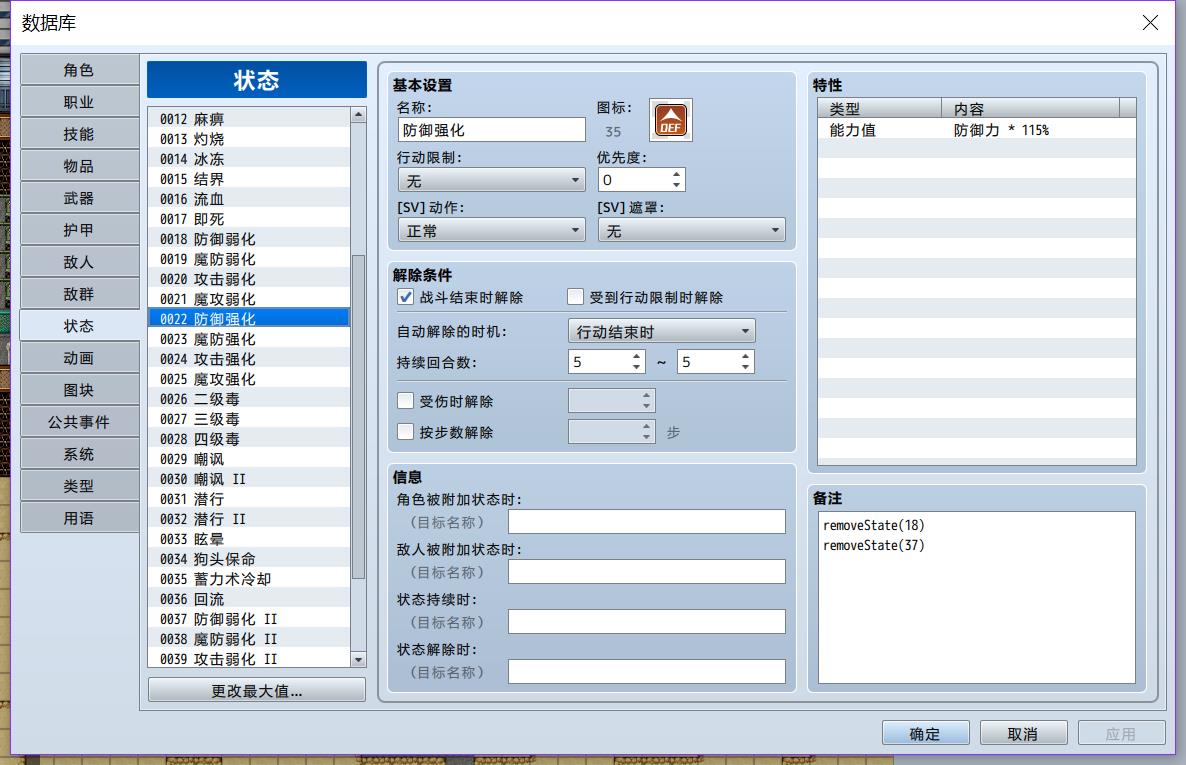Select state 0039 攻击弱化 II

(x=249, y=658)
